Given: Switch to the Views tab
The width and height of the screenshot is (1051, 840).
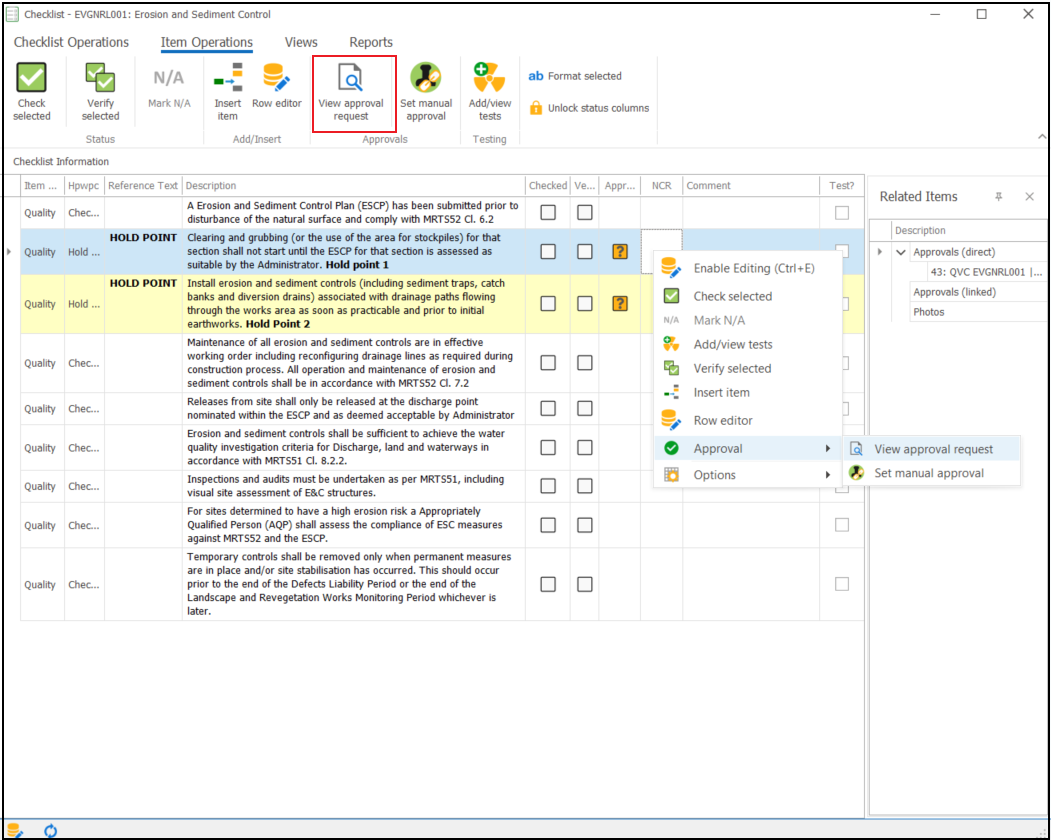Looking at the screenshot, I should tap(301, 42).
